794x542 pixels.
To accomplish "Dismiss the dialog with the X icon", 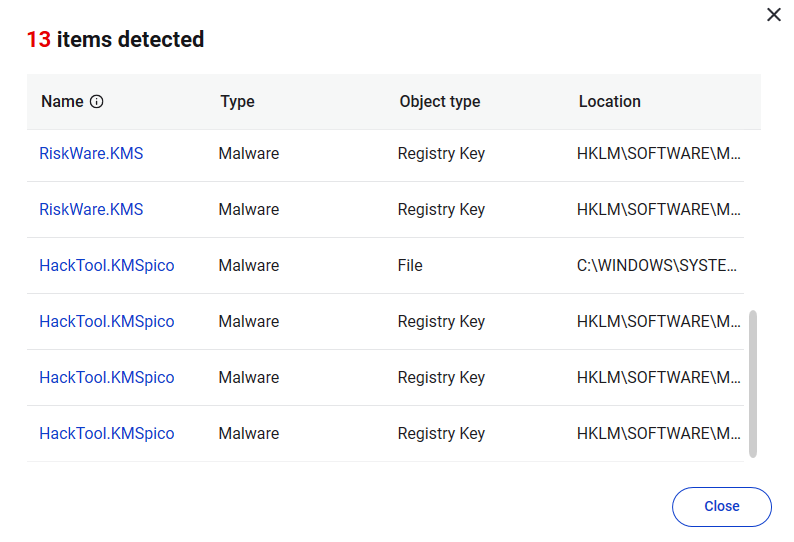I will [x=773, y=14].
